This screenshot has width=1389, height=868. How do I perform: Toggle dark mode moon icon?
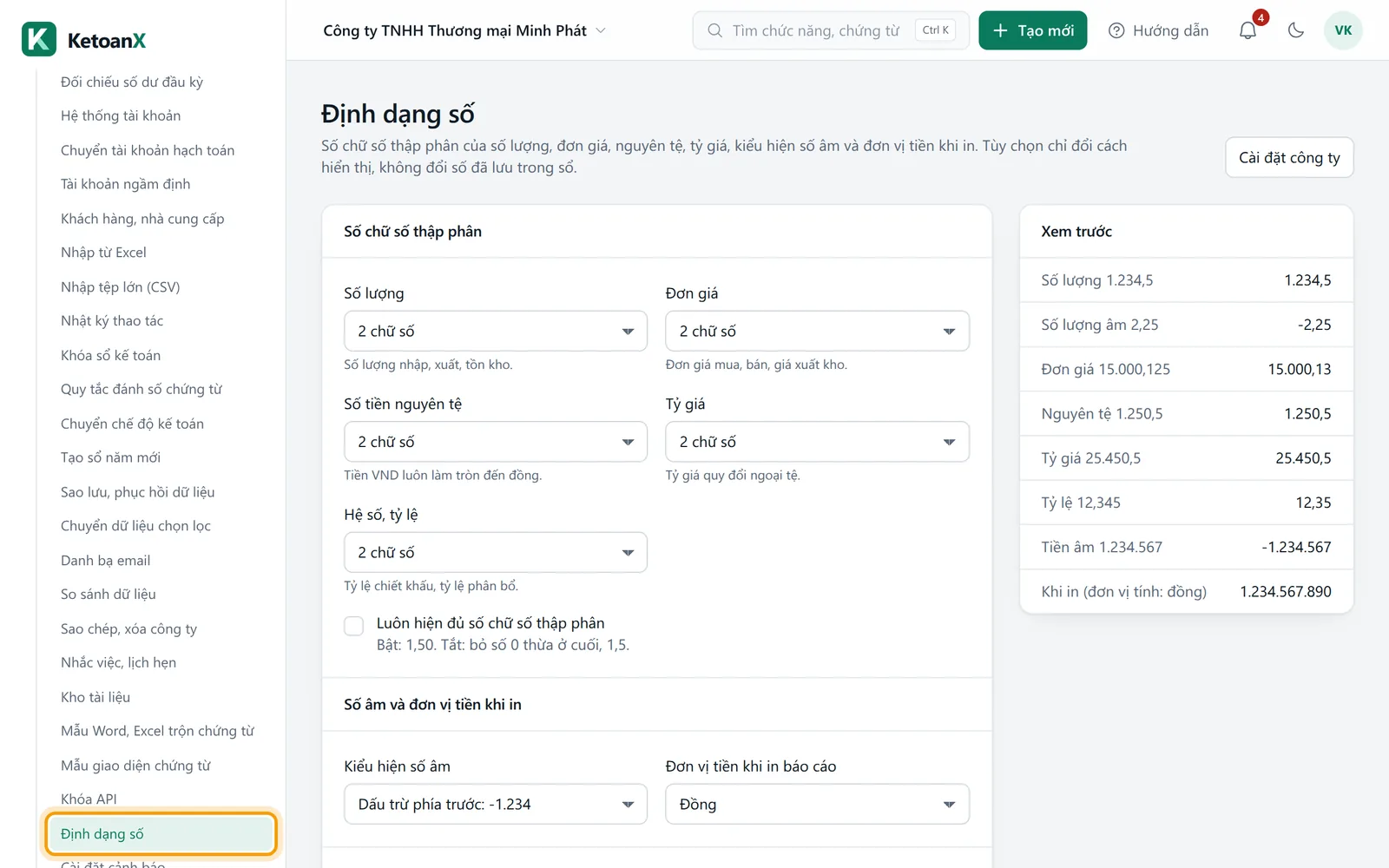coord(1295,30)
